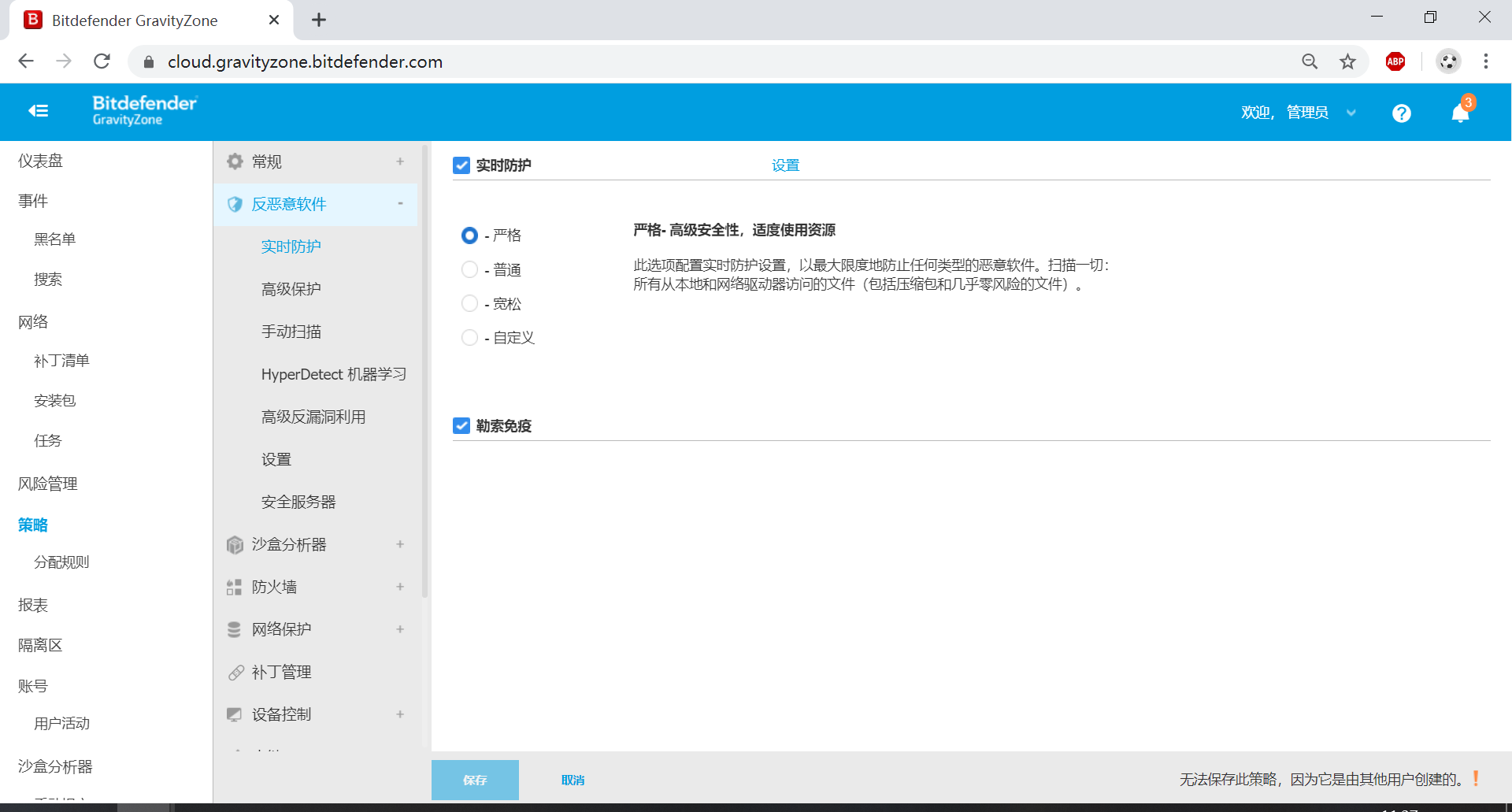1512x812 pixels.
Task: Open the browser profile avatar icon
Action: 1448,61
